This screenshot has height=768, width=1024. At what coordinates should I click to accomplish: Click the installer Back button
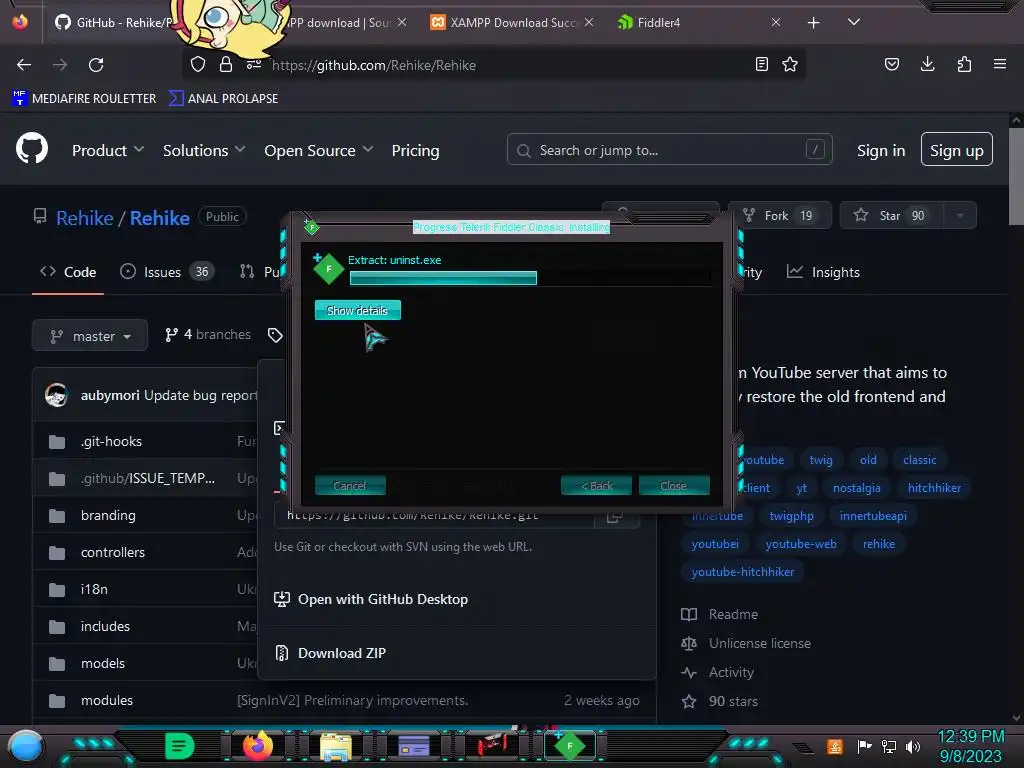click(x=596, y=485)
